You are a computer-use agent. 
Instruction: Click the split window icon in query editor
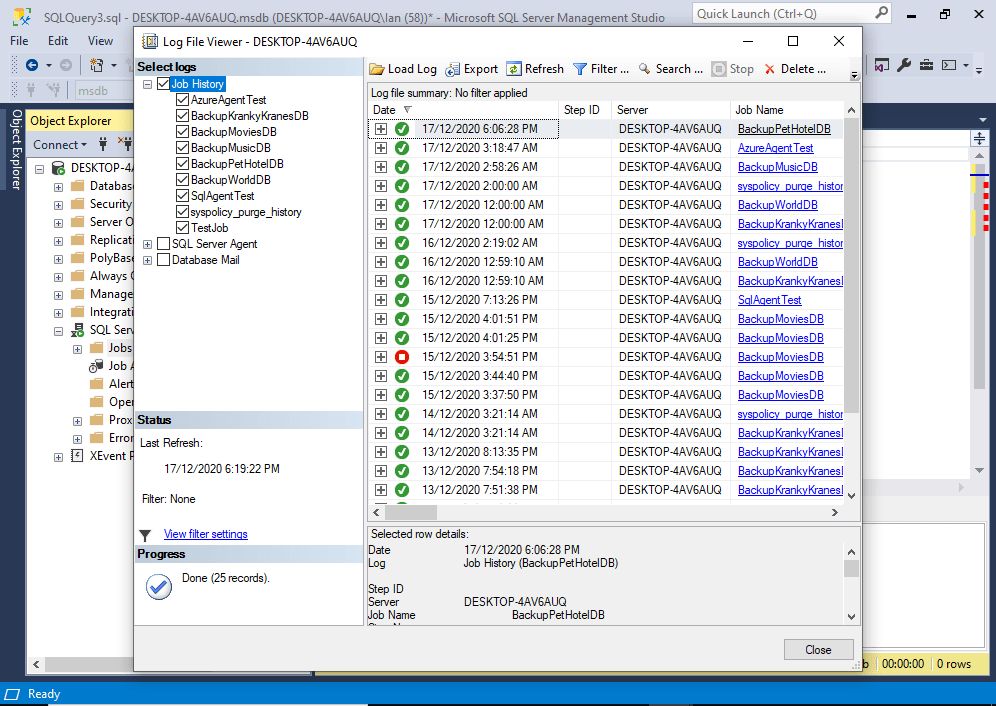click(x=979, y=139)
